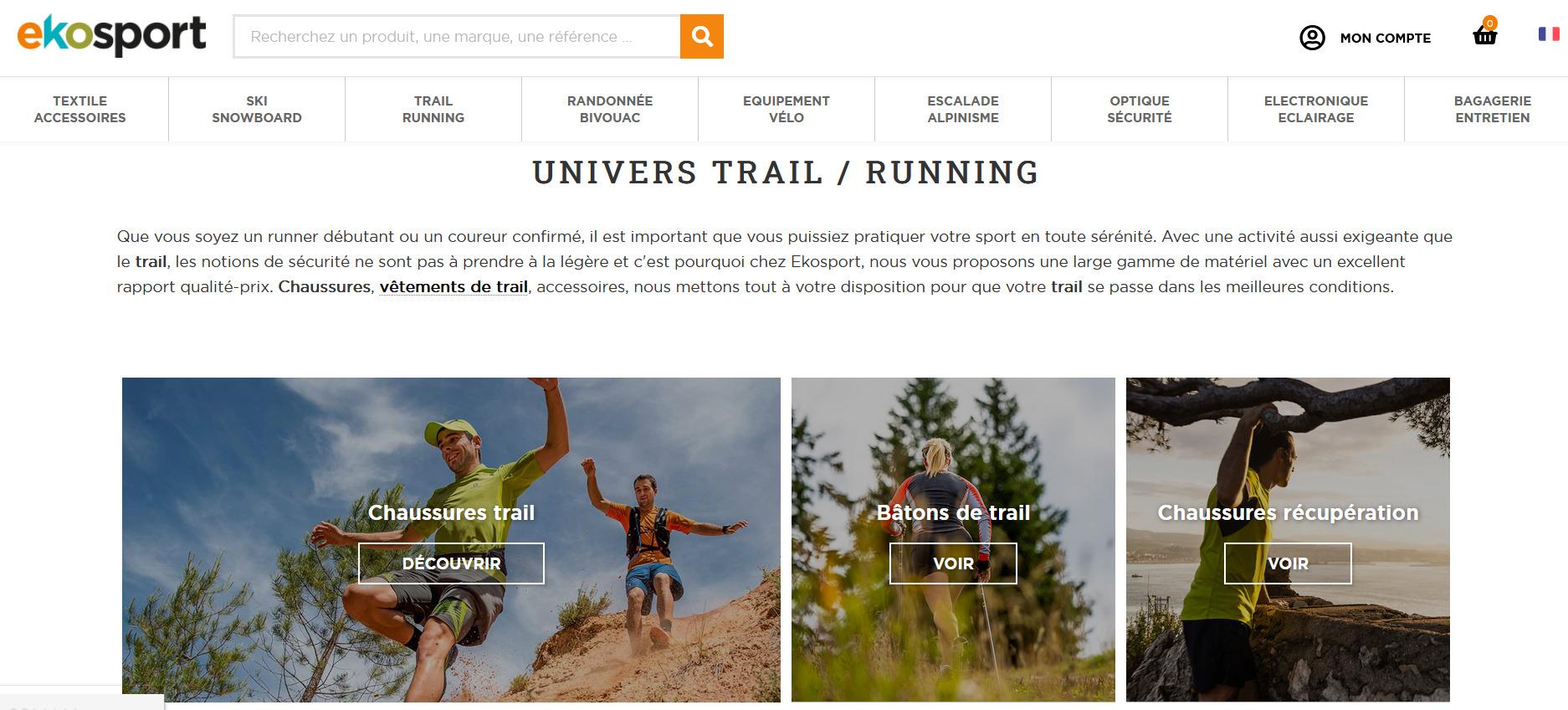Image resolution: width=1568 pixels, height=710 pixels.
Task: Open the Randonnée Bivouac menu
Action: [610, 109]
